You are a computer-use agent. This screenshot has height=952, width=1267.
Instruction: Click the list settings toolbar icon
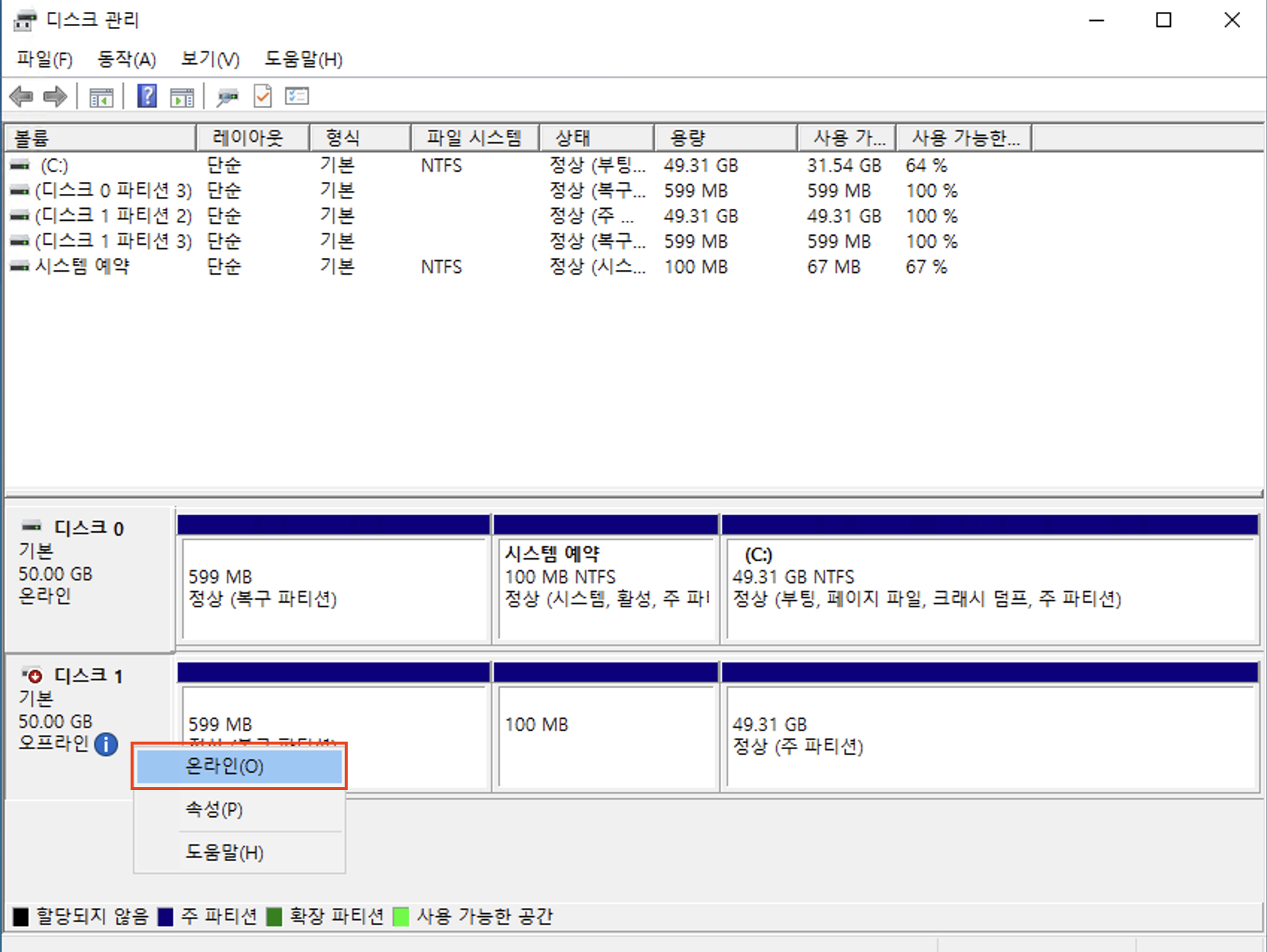[x=297, y=96]
